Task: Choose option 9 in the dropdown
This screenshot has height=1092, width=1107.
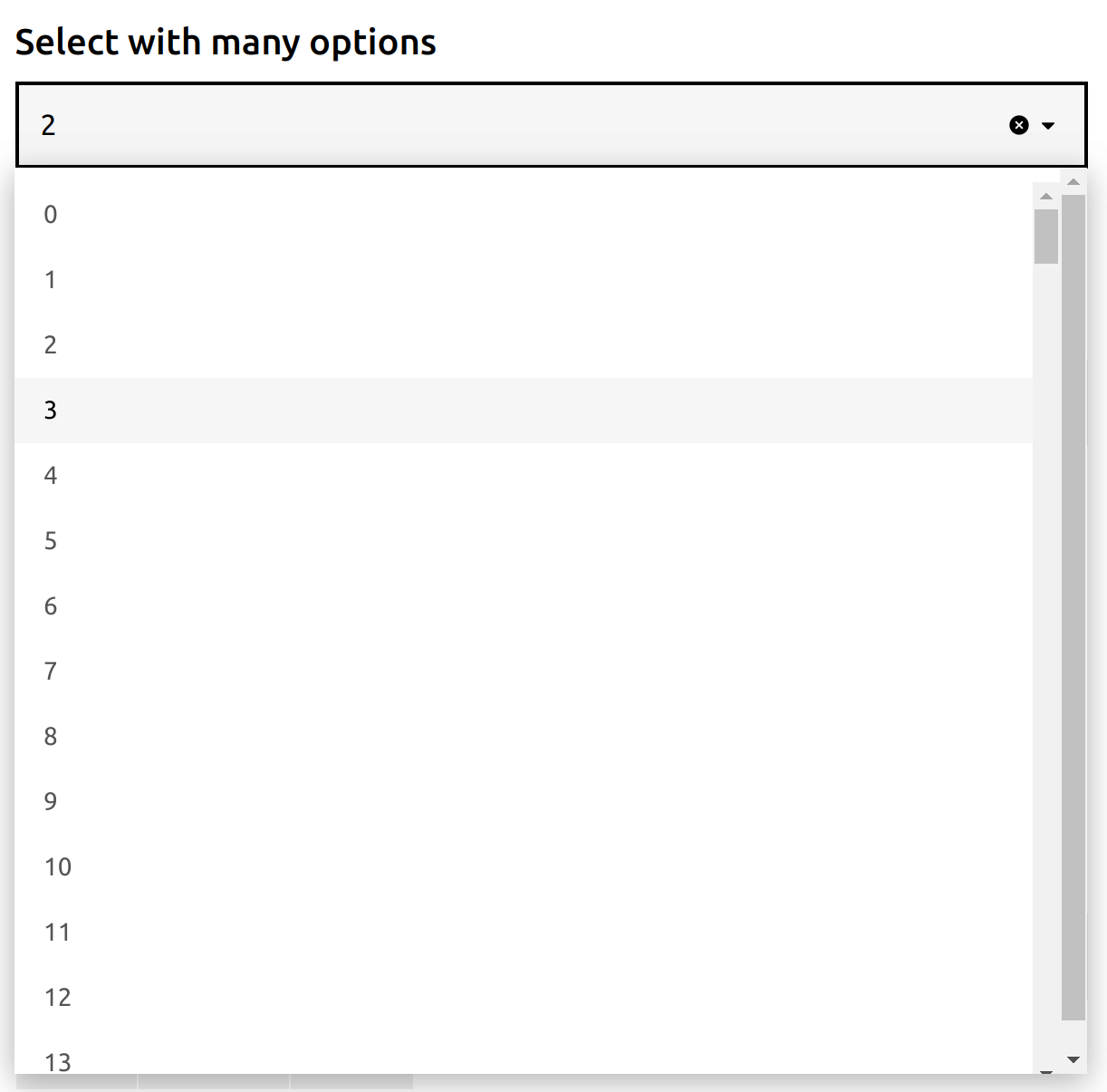Action: pyautogui.click(x=362, y=801)
